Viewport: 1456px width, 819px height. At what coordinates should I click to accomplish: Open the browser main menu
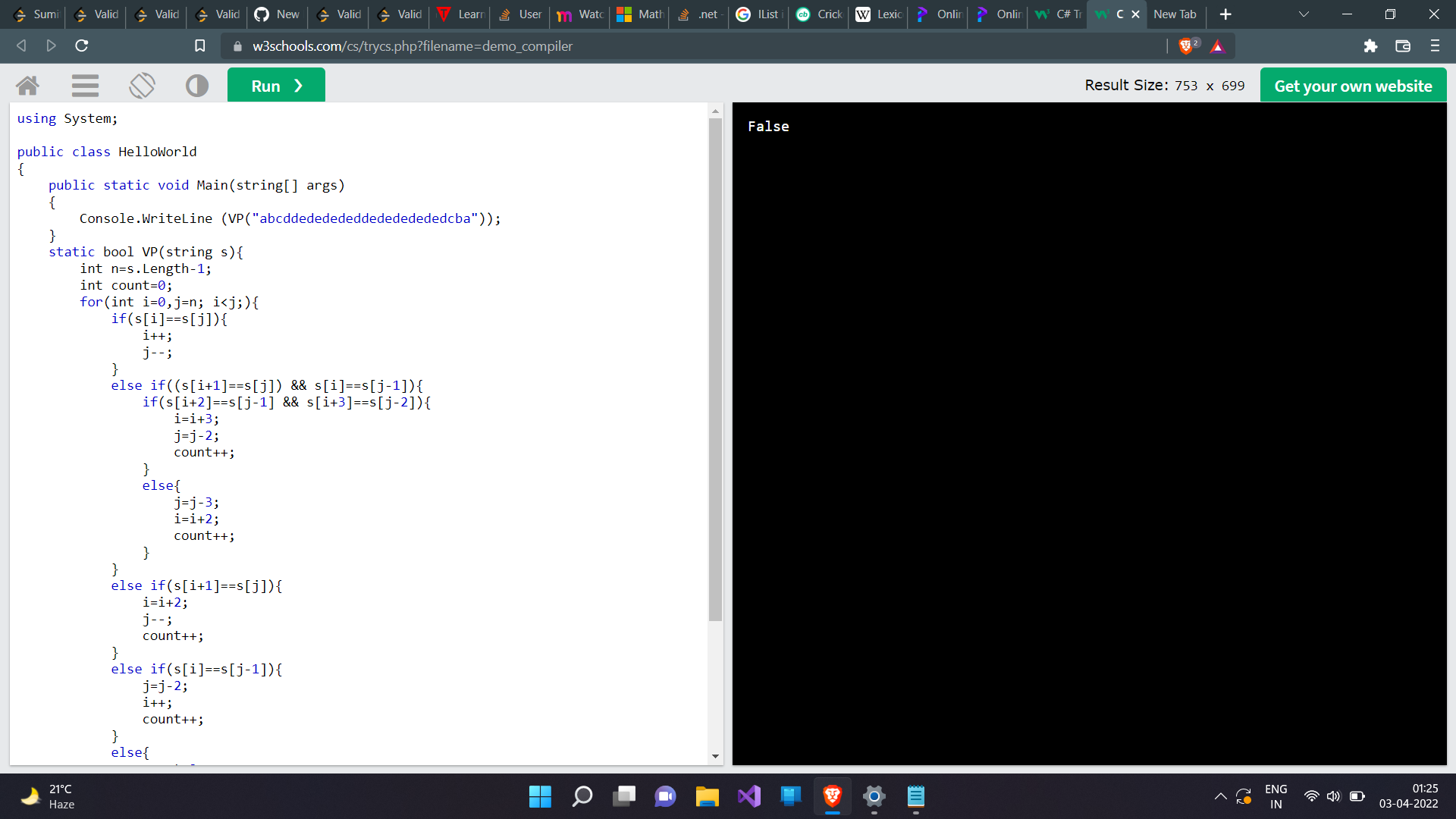(1434, 46)
